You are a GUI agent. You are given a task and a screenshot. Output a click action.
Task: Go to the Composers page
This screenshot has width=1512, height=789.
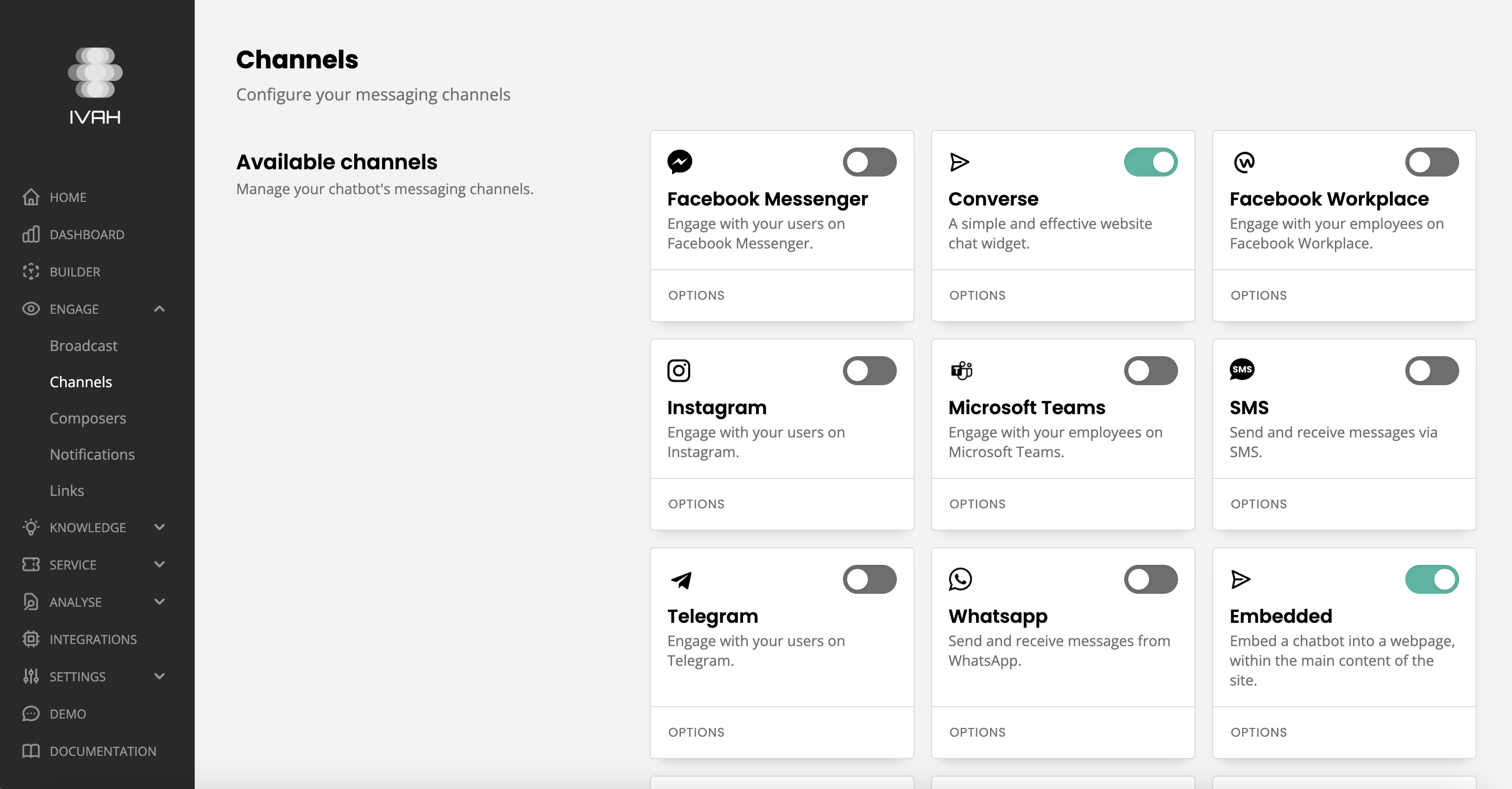pyautogui.click(x=88, y=418)
